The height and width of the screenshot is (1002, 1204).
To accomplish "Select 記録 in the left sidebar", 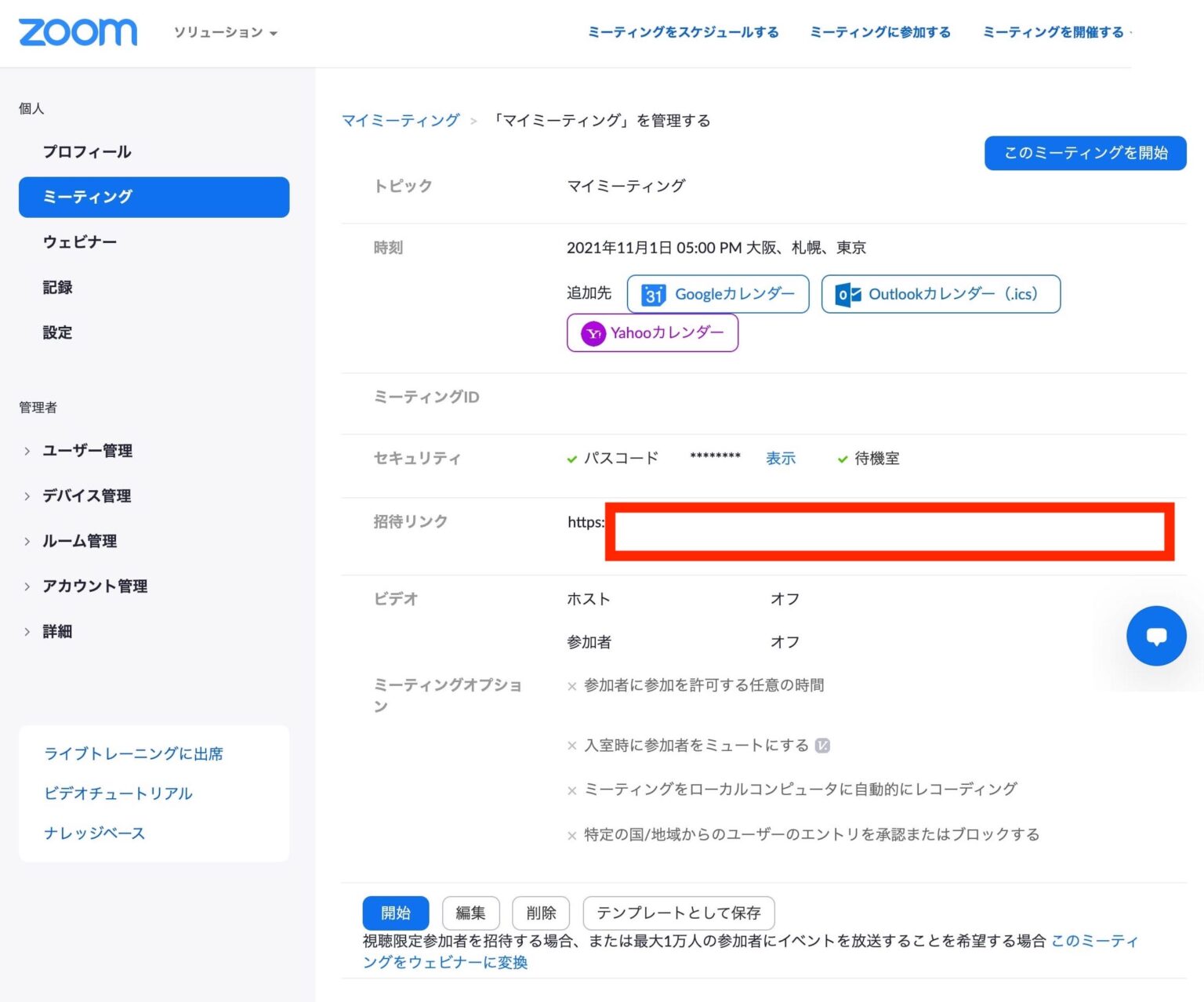I will 58,287.
